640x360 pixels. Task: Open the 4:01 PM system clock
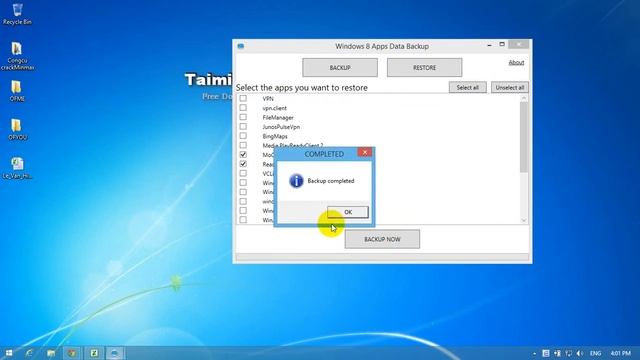point(620,353)
